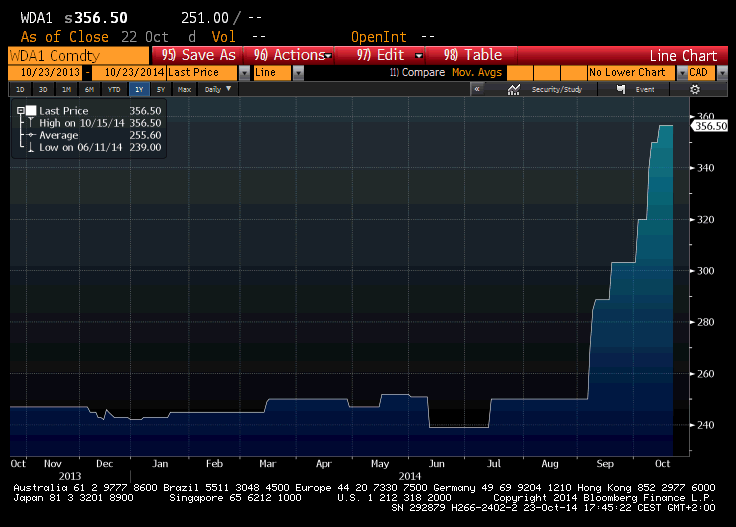This screenshot has height=527, width=736.
Task: Click the 'As of Close' header text
Action: click(x=65, y=37)
